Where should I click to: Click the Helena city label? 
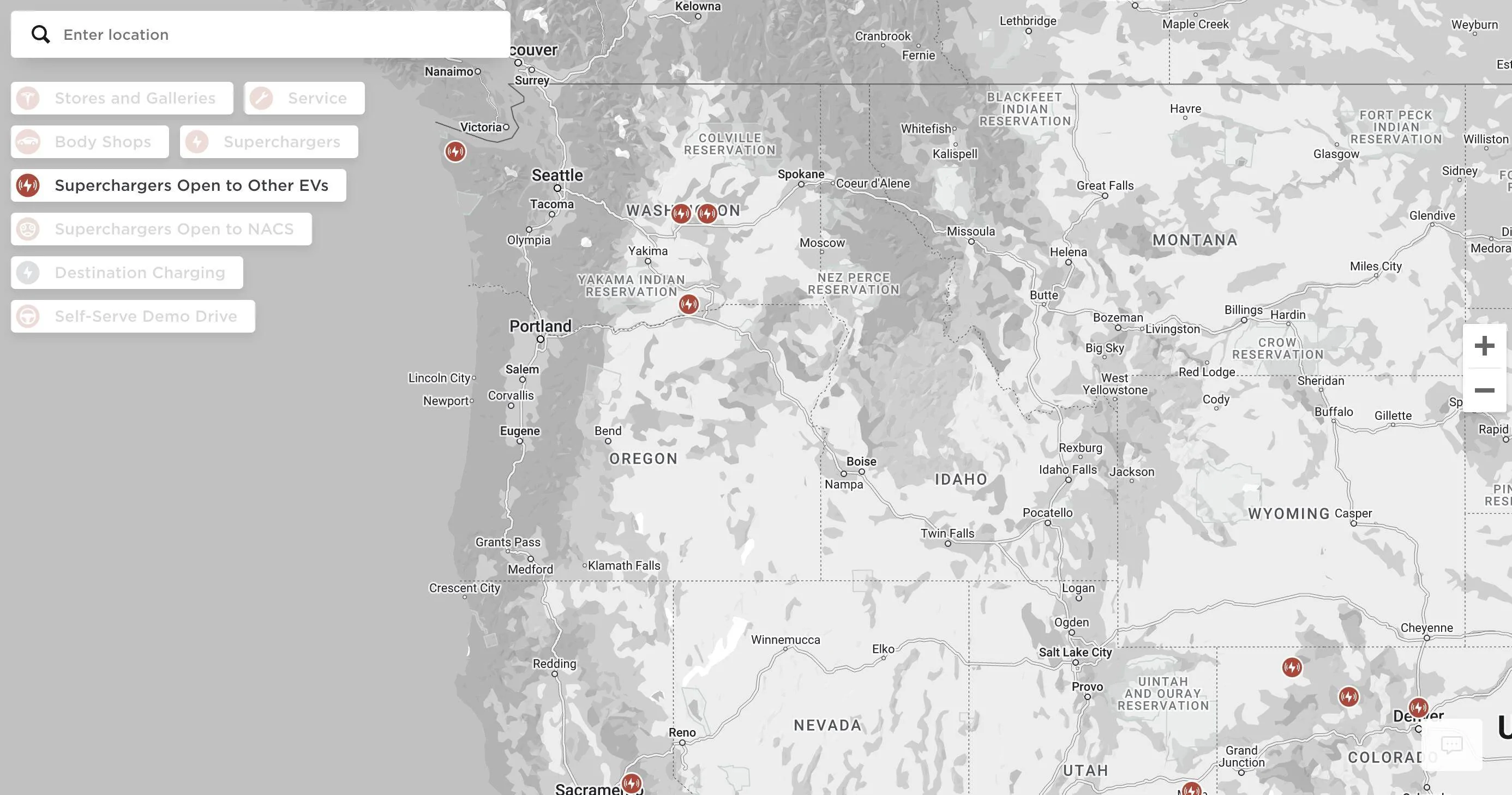1068,252
